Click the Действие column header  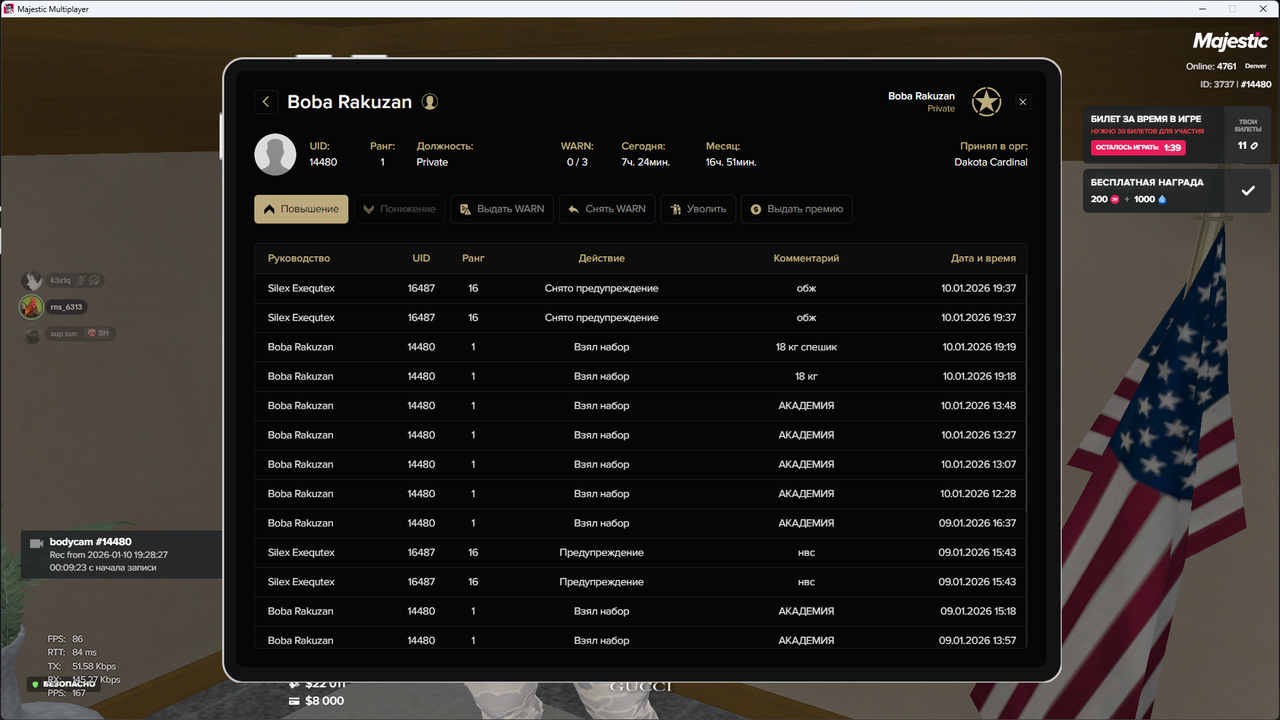click(601, 258)
